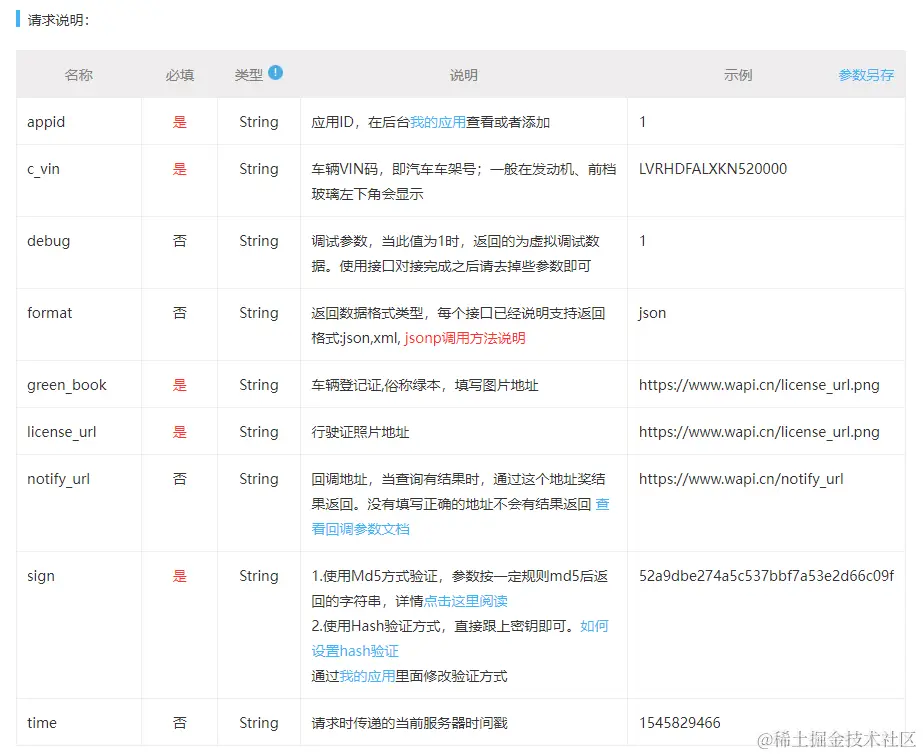Select the notify_url parameter name

[58, 479]
